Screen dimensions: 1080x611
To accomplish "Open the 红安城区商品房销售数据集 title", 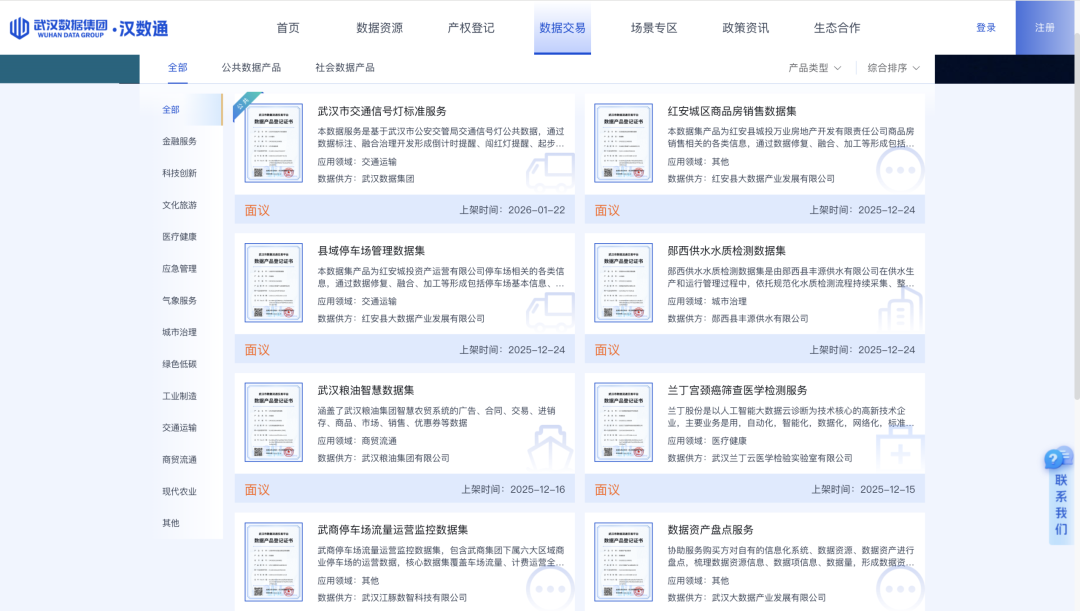I will (731, 111).
